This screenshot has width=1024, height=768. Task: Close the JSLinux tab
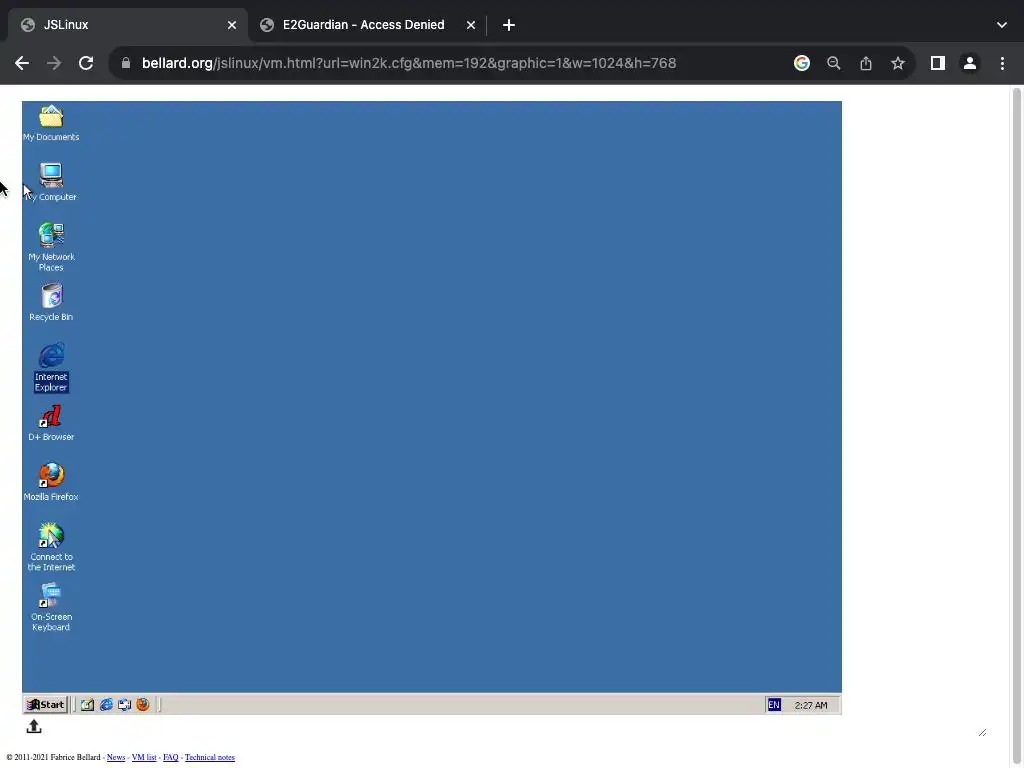(232, 25)
